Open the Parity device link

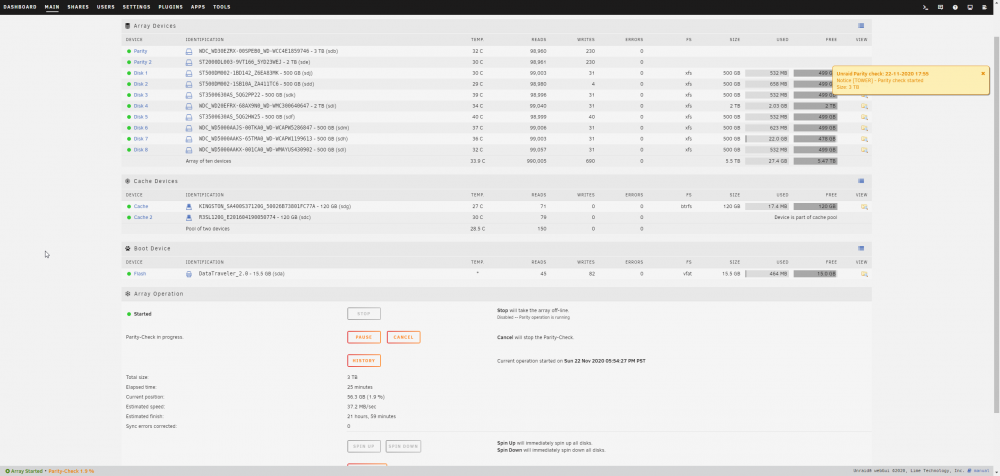coord(140,51)
